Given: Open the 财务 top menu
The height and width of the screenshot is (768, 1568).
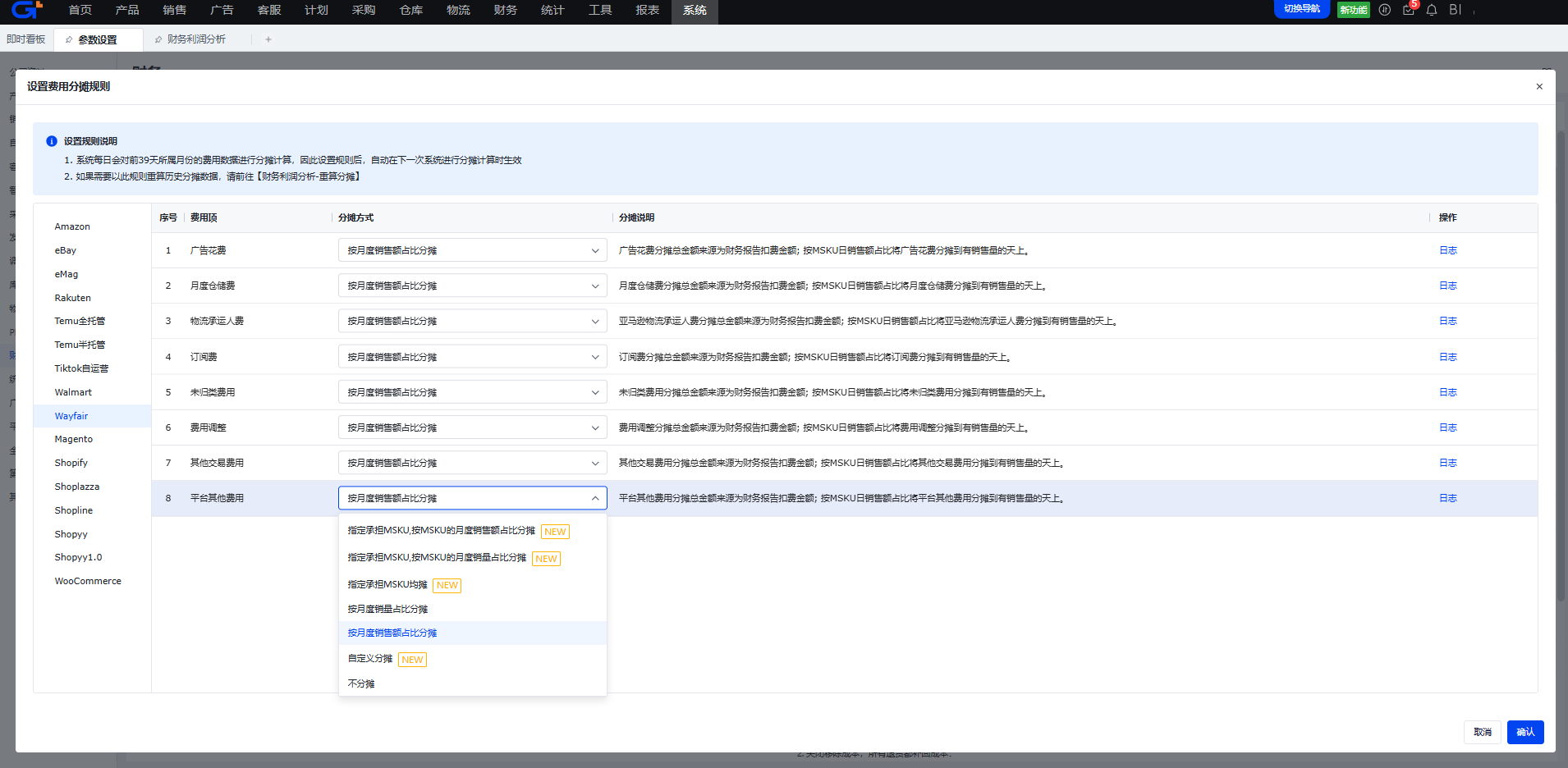Looking at the screenshot, I should [506, 10].
